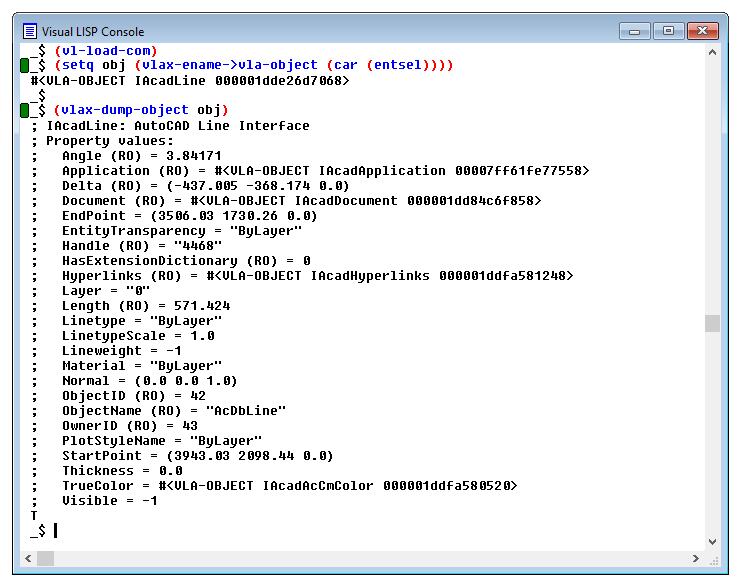Click the 'Hyperlinks (RO)' property line
741x587 pixels.
pyautogui.click(x=318, y=276)
